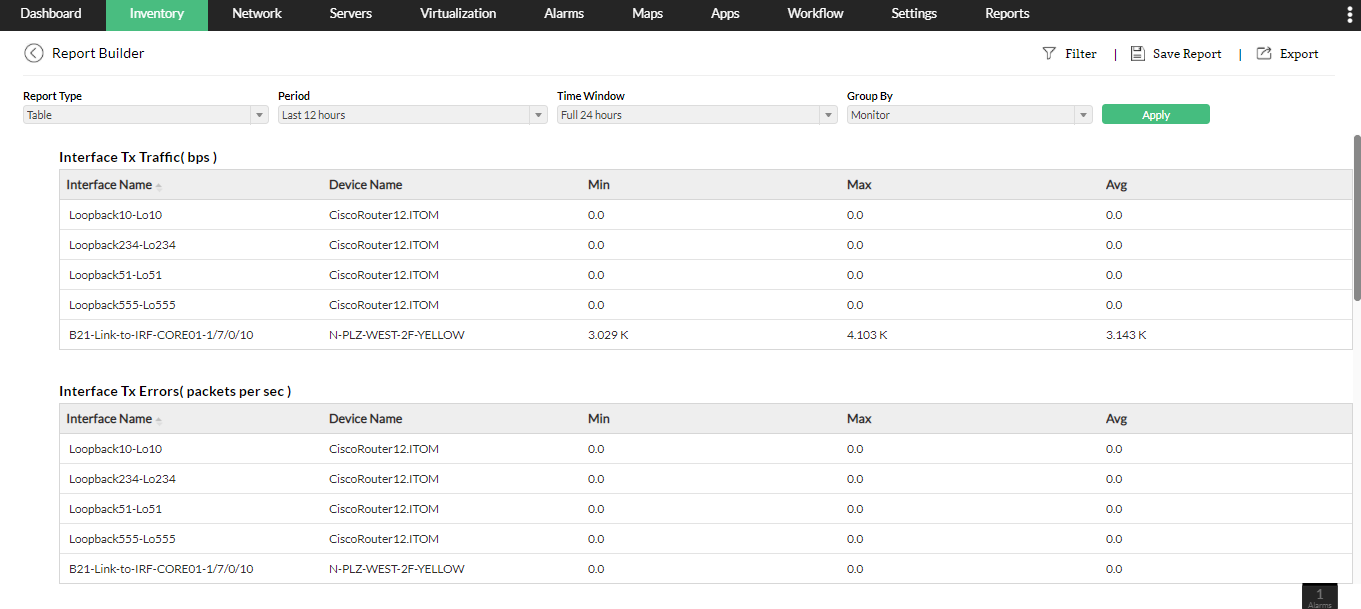Sort Interface Name in Tx Errors table
The width and height of the screenshot is (1361, 609).
158,419
